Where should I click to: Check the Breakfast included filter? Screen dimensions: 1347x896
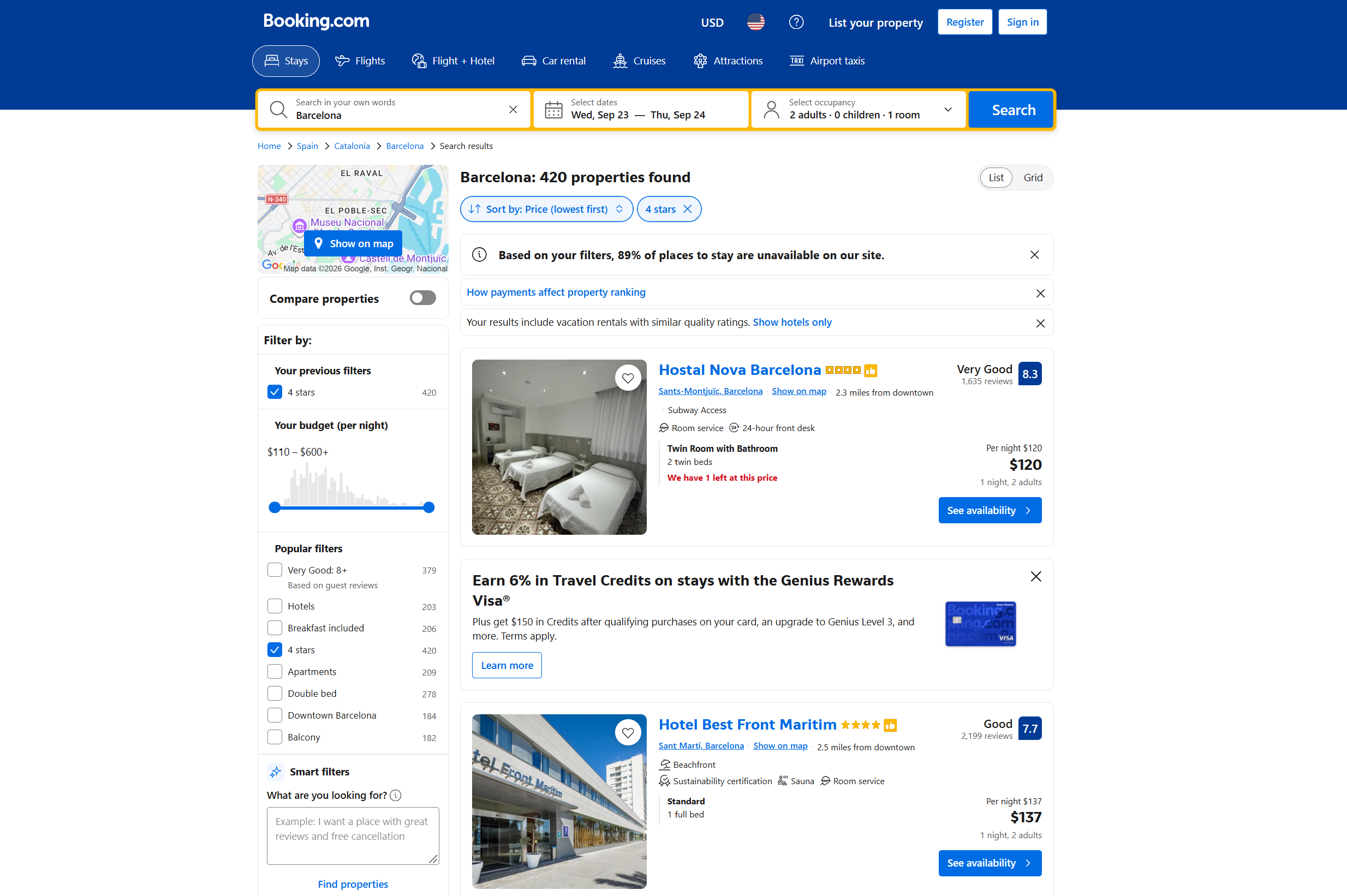[275, 628]
